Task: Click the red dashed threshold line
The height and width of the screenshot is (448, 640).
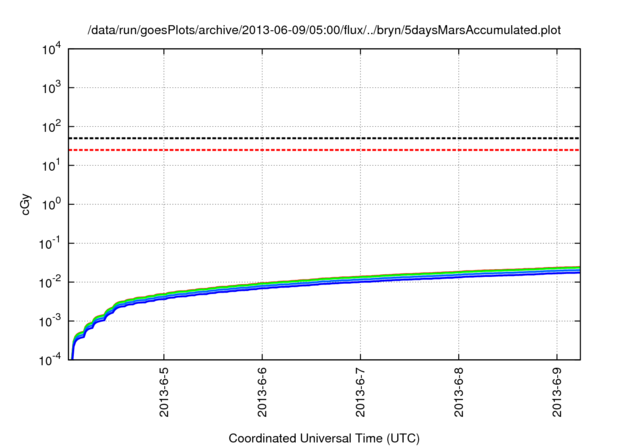Action: click(x=324, y=150)
